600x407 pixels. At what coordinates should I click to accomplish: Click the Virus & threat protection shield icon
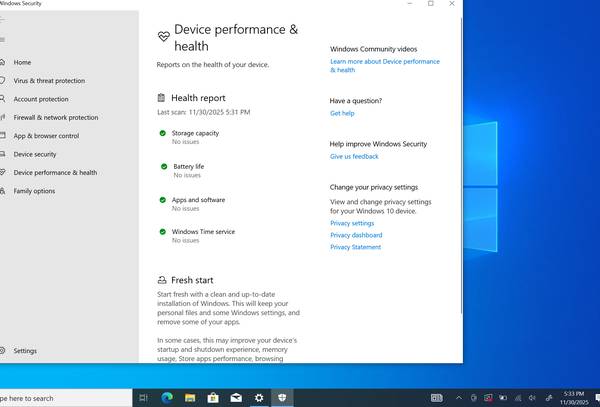(3, 81)
